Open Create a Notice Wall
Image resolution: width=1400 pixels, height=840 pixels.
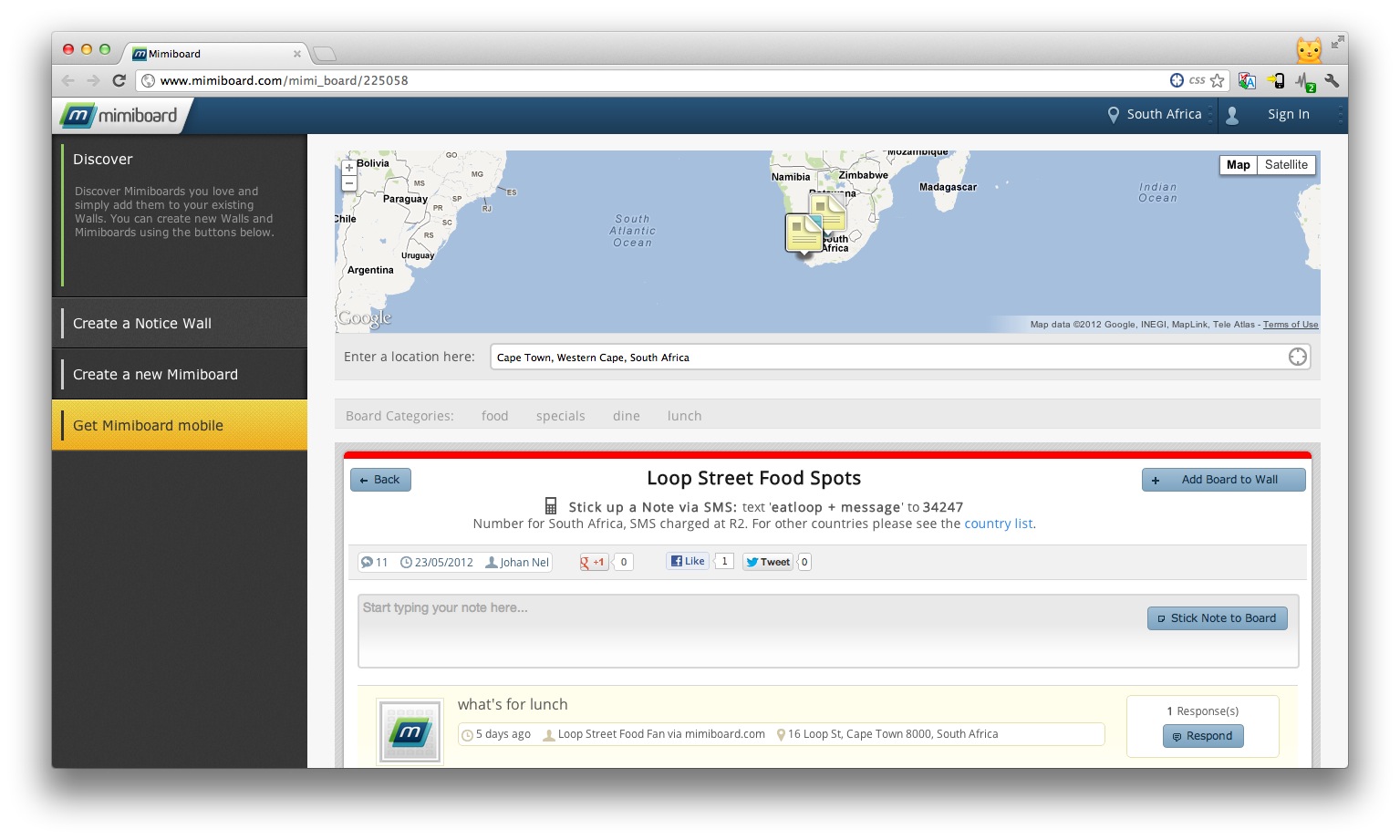click(180, 324)
